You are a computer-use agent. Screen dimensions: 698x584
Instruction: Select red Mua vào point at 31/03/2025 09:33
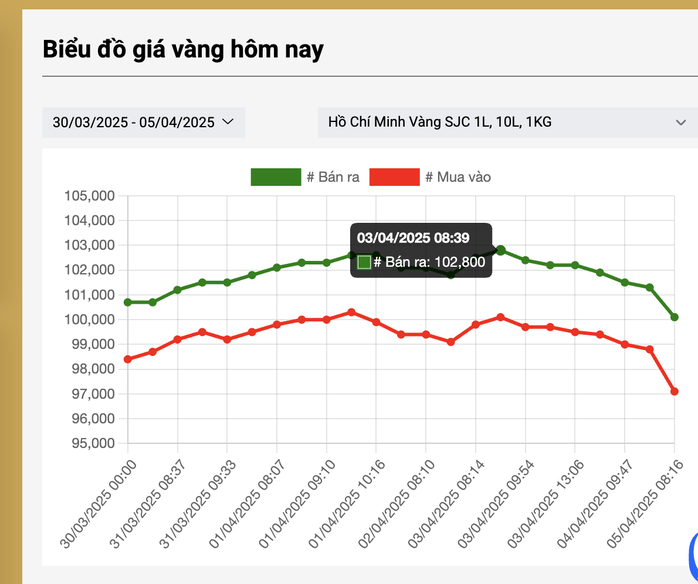[x=227, y=339]
